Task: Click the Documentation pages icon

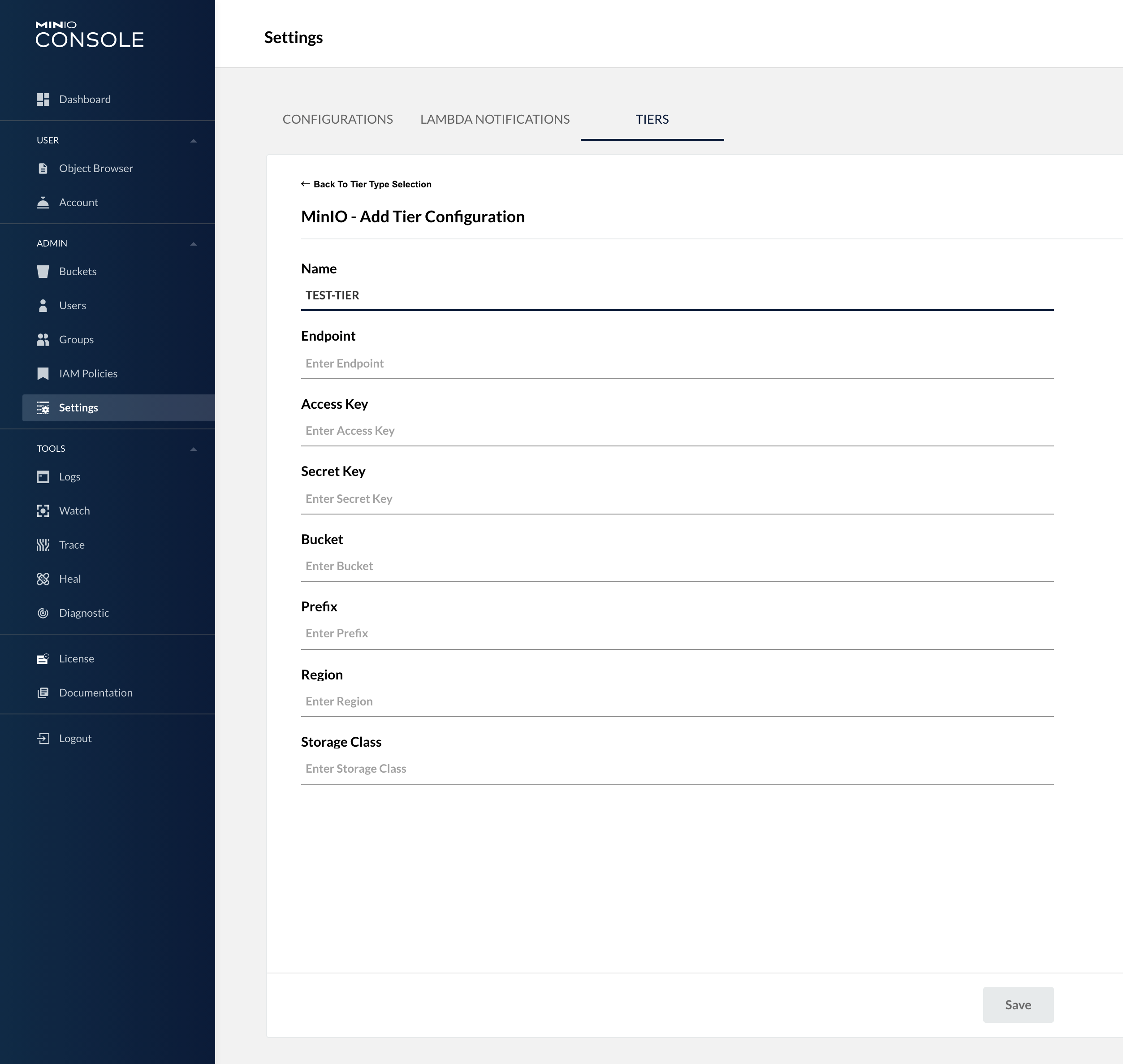Action: pos(43,692)
